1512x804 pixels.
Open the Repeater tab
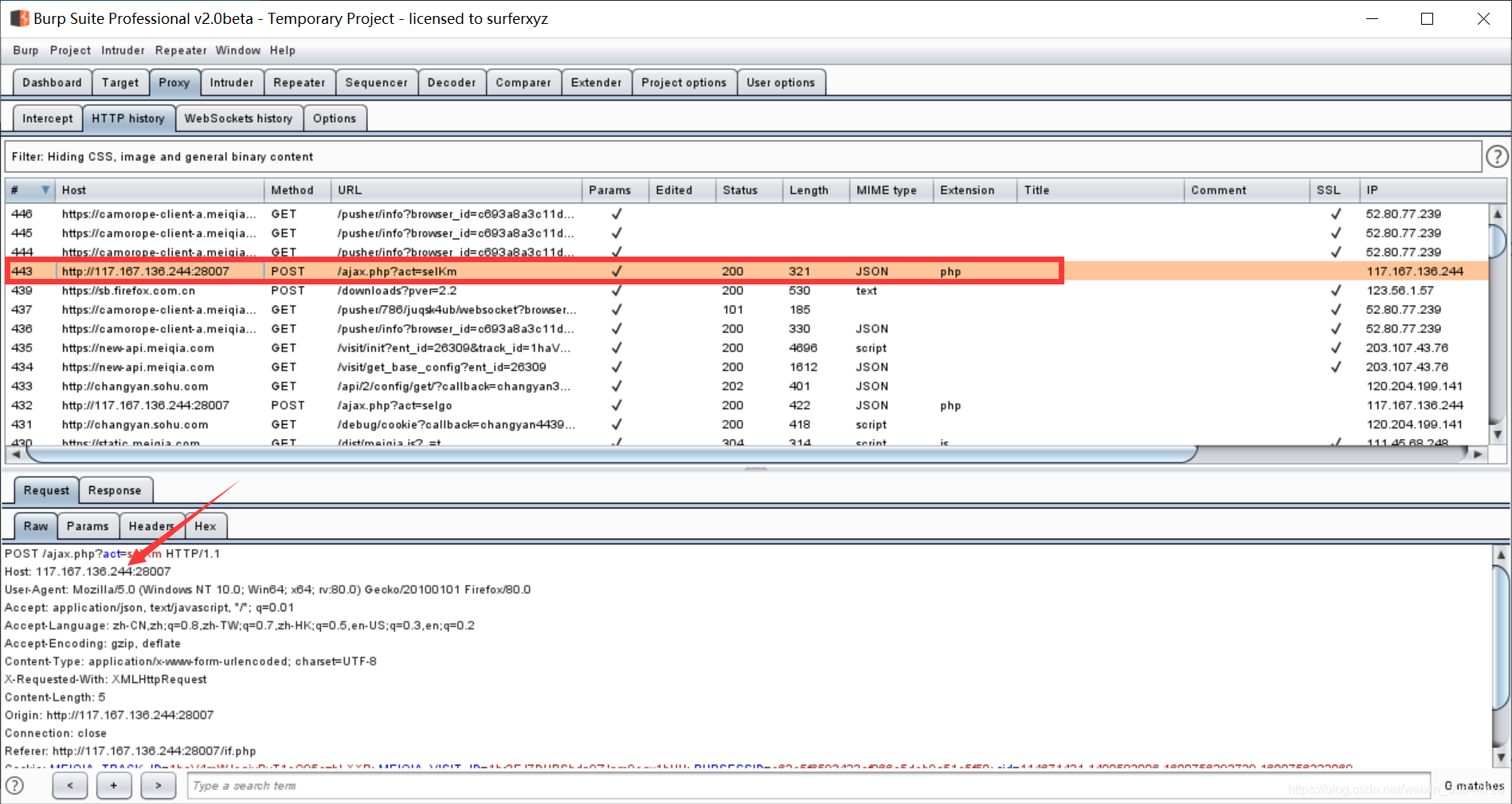point(300,82)
